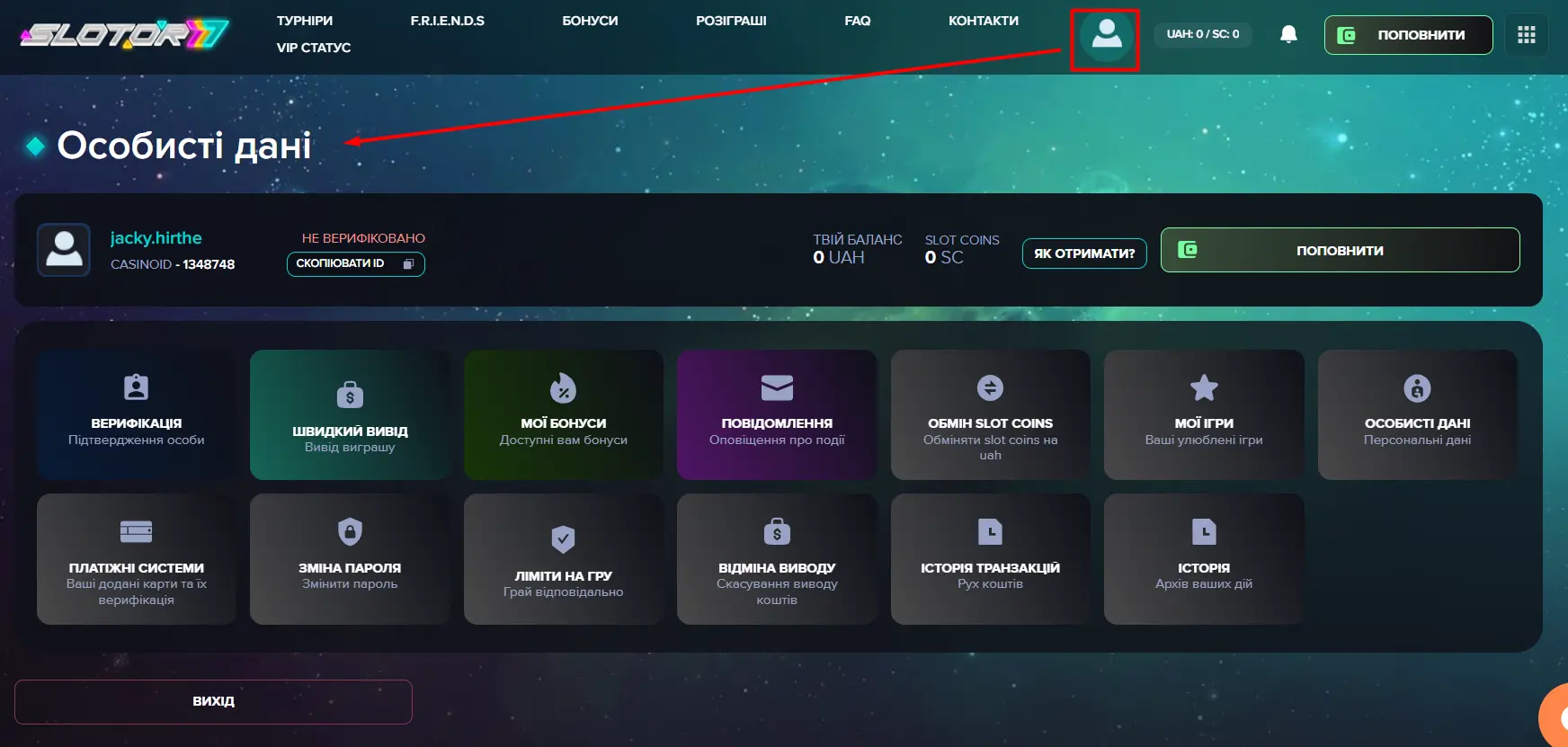
Task: Click the Верифікація ID badge icon
Action: (x=136, y=387)
